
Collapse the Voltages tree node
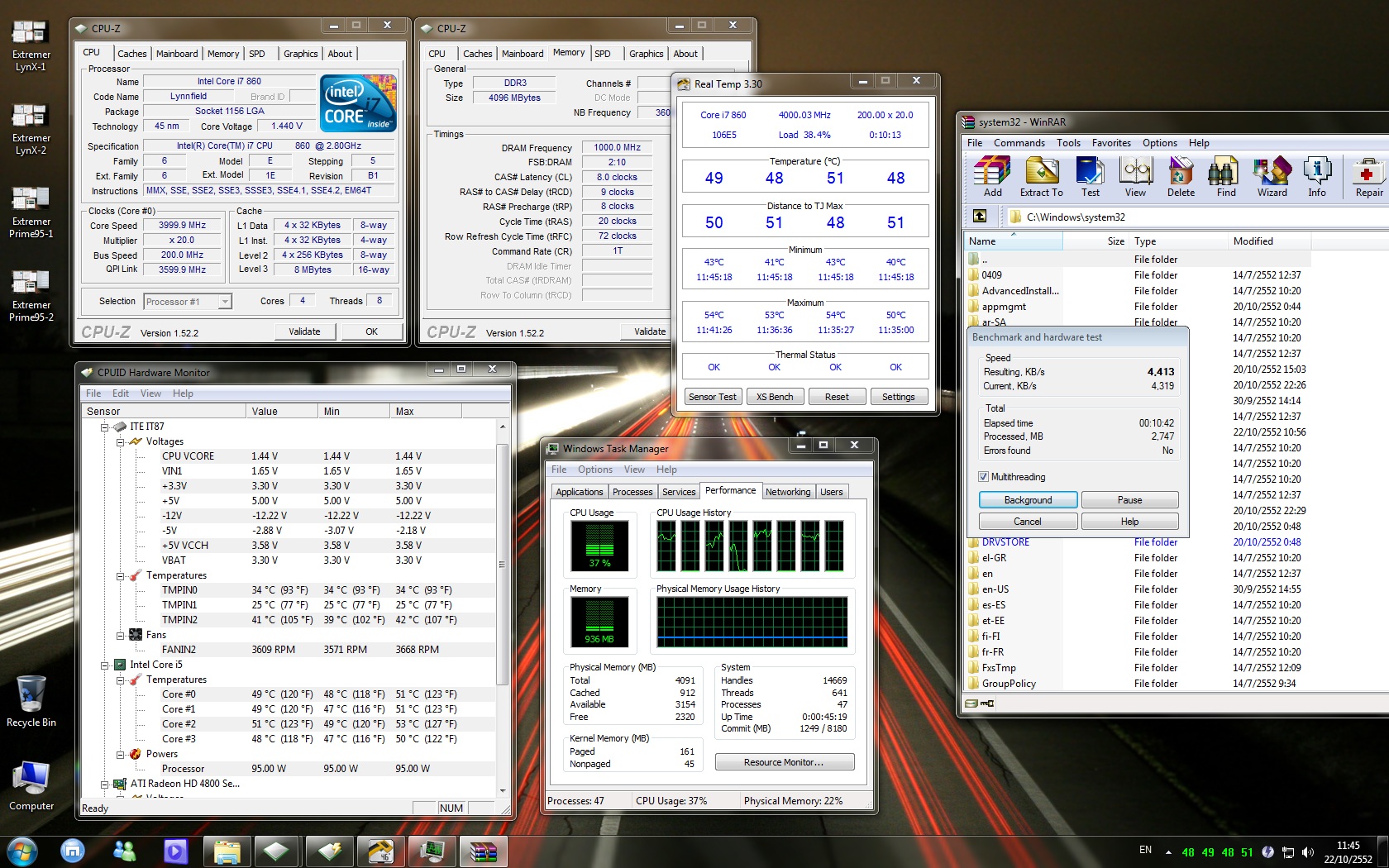pos(121,442)
